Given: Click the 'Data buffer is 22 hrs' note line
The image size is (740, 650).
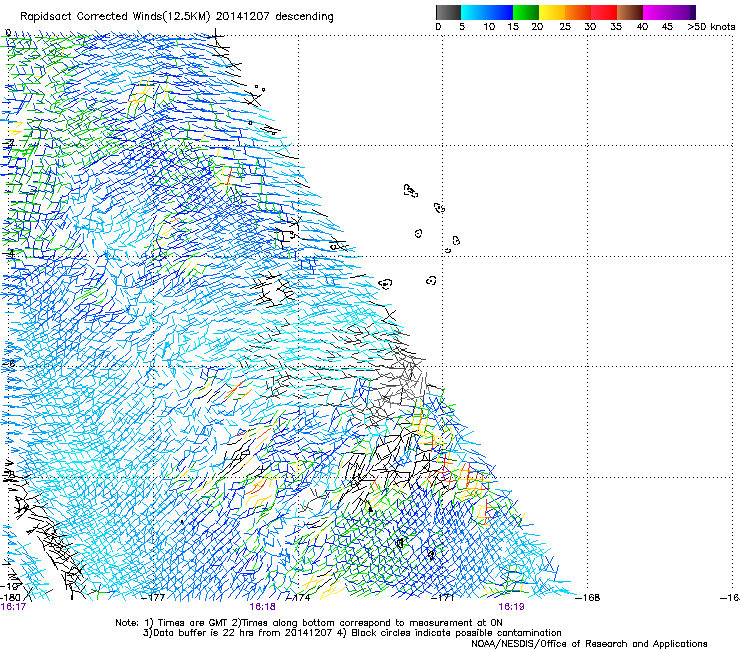Looking at the screenshot, I should 352,633.
